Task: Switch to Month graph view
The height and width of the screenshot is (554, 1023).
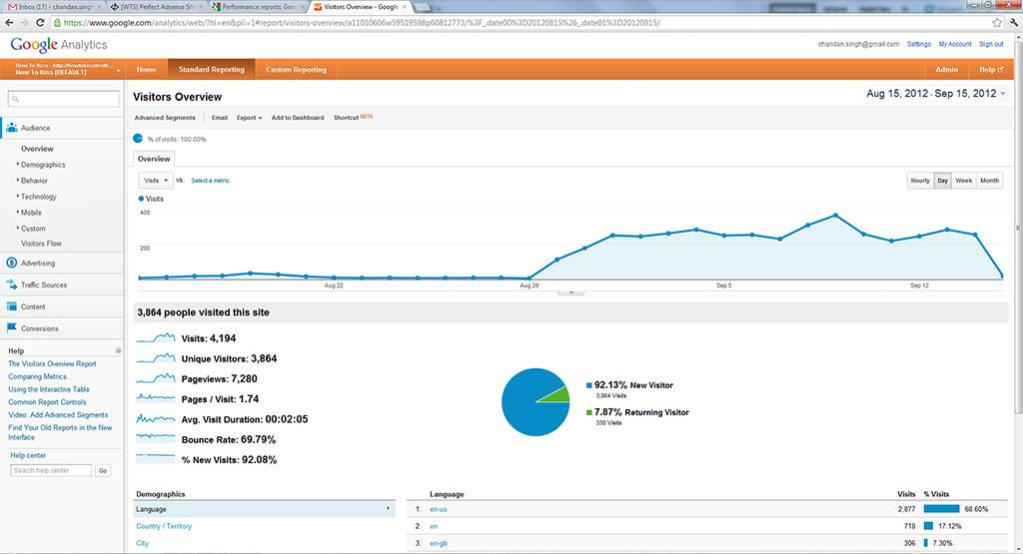Action: [989, 181]
